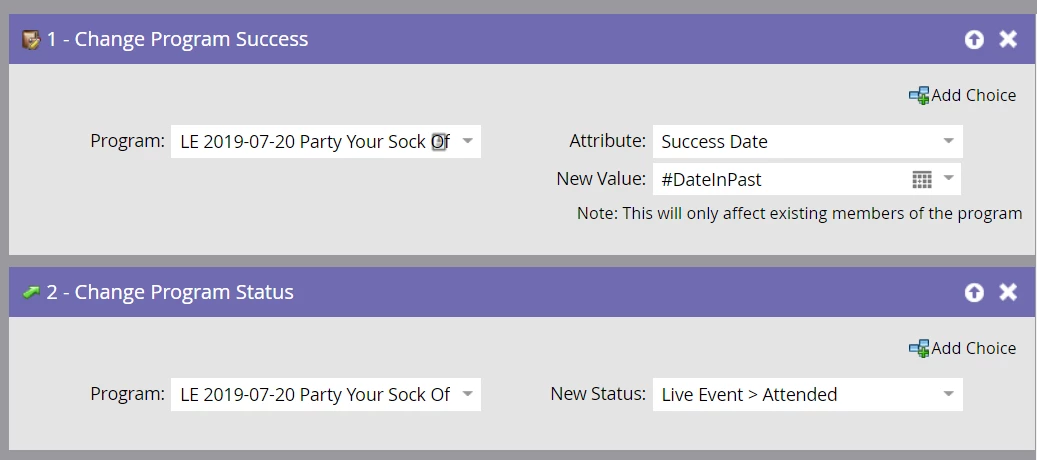The width and height of the screenshot is (1037, 460).
Task: Click Add Choice link in step 2
Action: pos(973,348)
